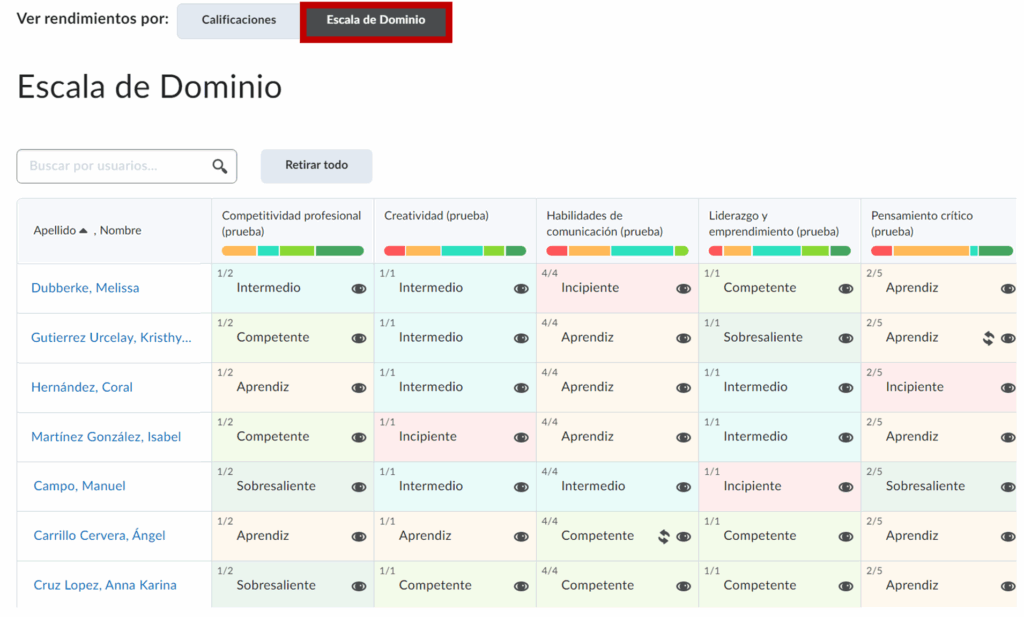
Task: Click sync icon in Gutierrez Pensamiento crítico cell
Action: (x=988, y=338)
